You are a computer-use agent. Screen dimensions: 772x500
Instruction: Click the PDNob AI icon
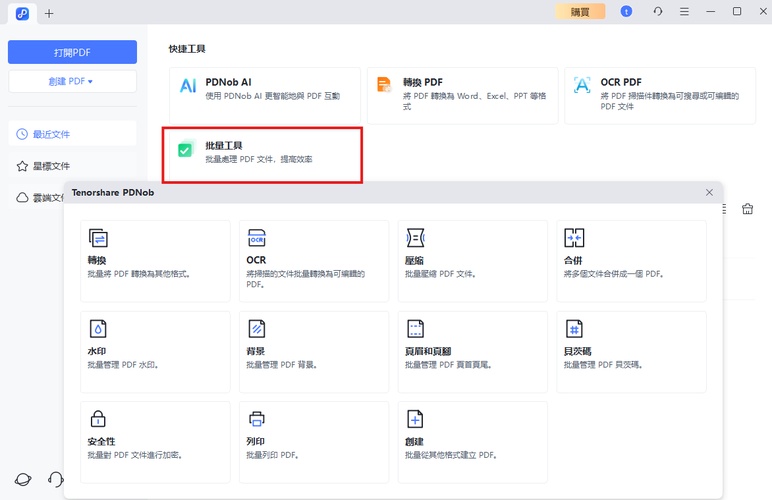click(x=188, y=86)
